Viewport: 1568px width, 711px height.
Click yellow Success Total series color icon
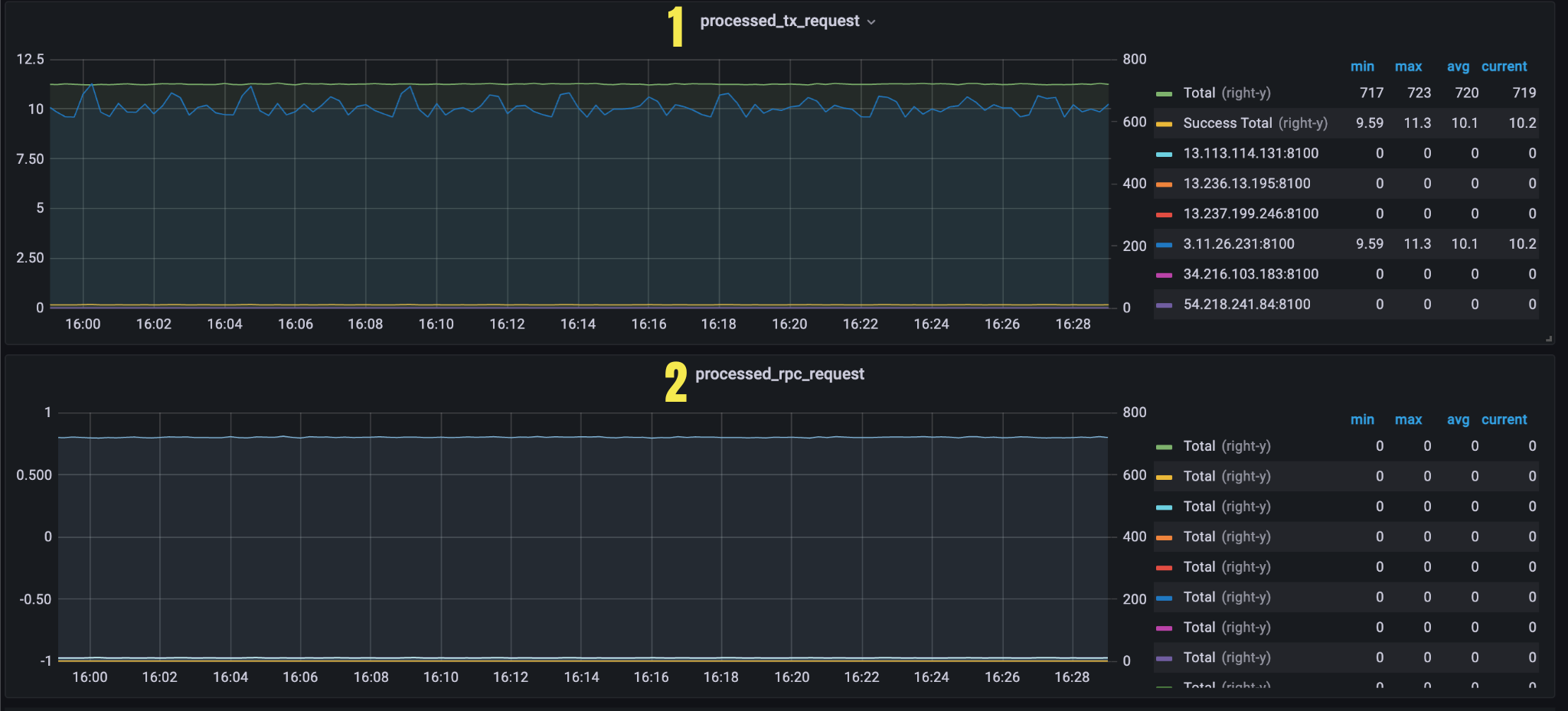1164,124
